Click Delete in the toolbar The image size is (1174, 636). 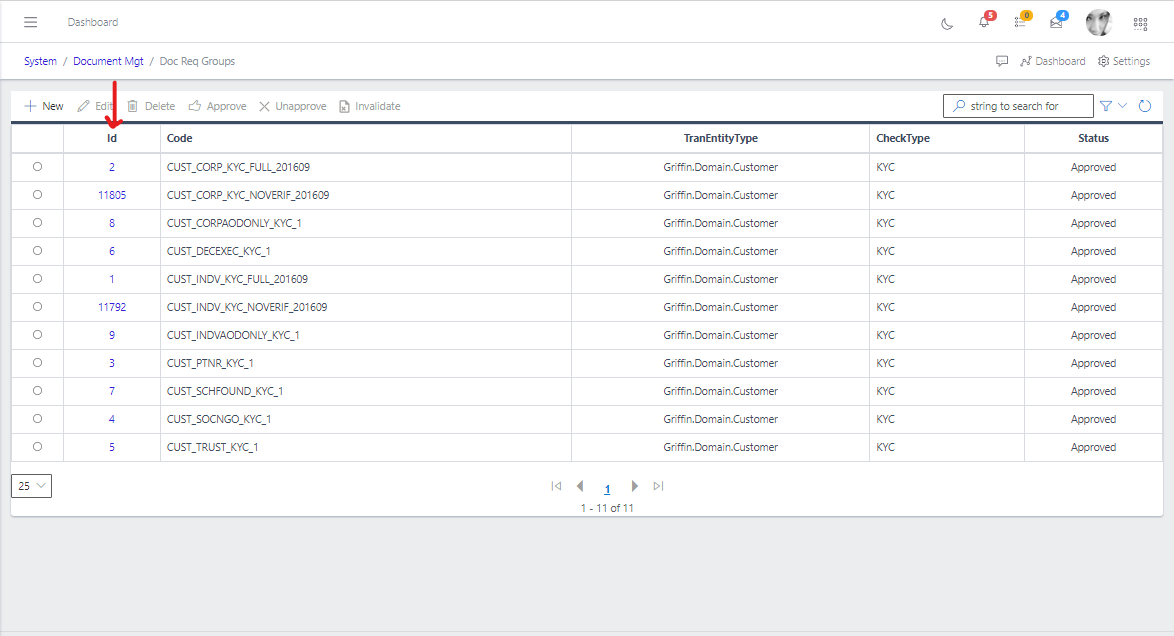click(151, 106)
